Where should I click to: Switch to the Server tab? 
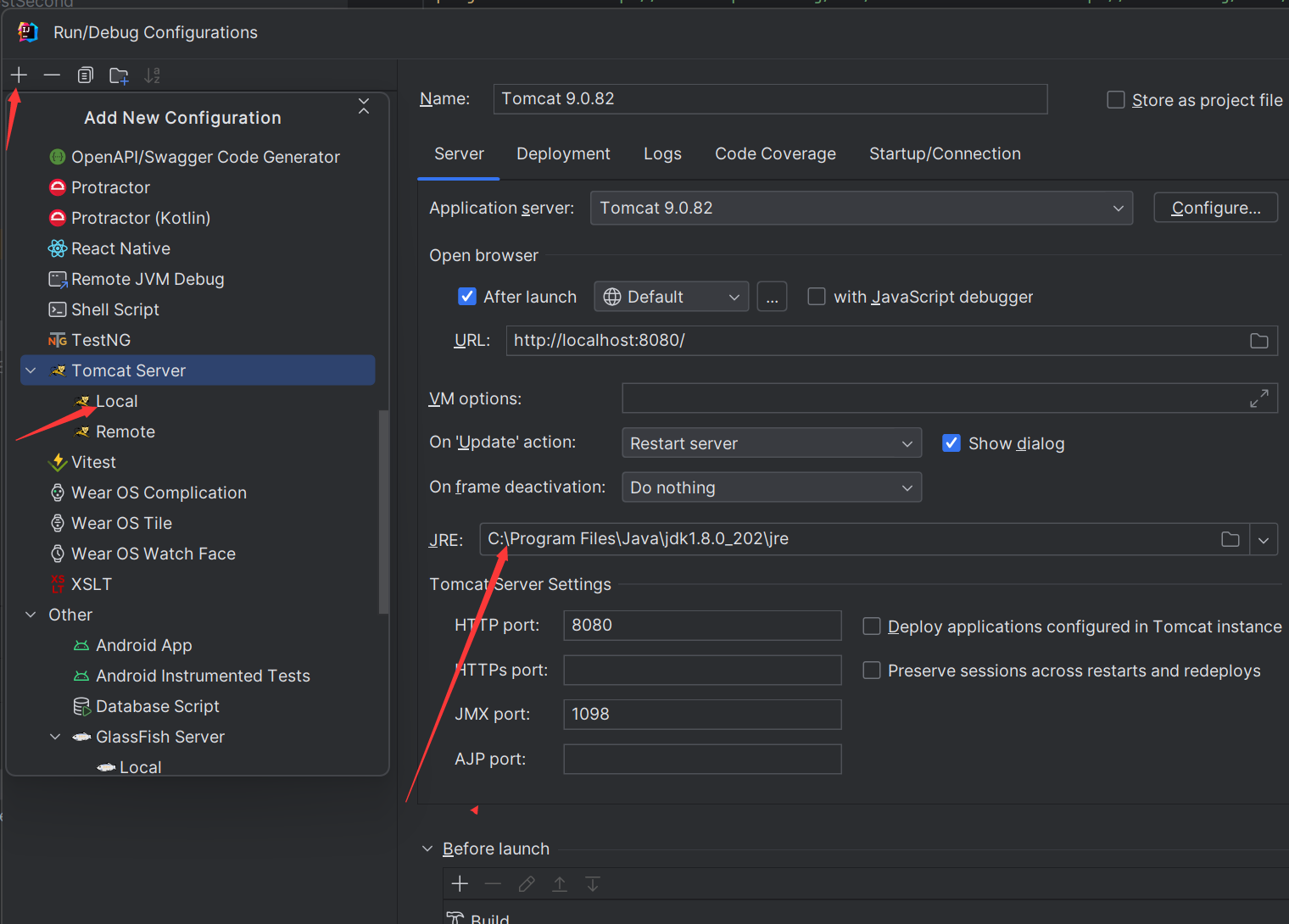pyautogui.click(x=459, y=154)
